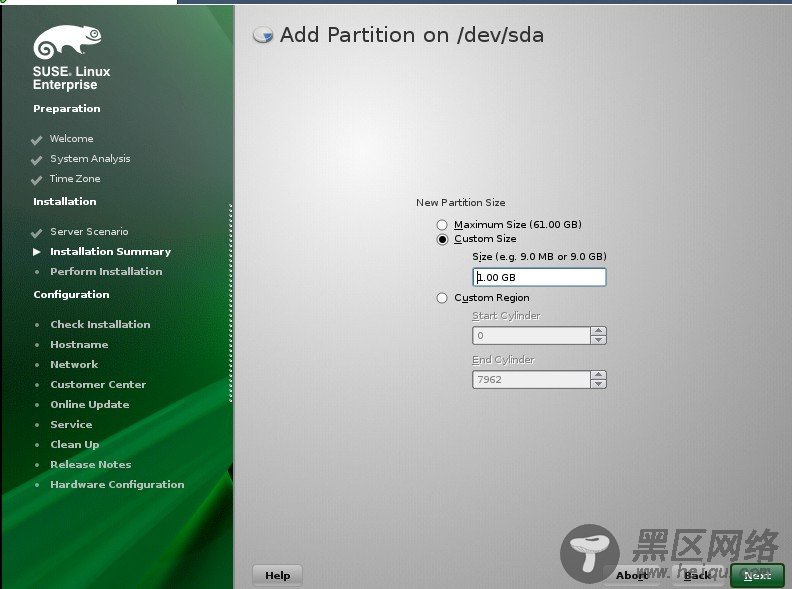Click the Server Scenario checkmark icon

coord(36,233)
